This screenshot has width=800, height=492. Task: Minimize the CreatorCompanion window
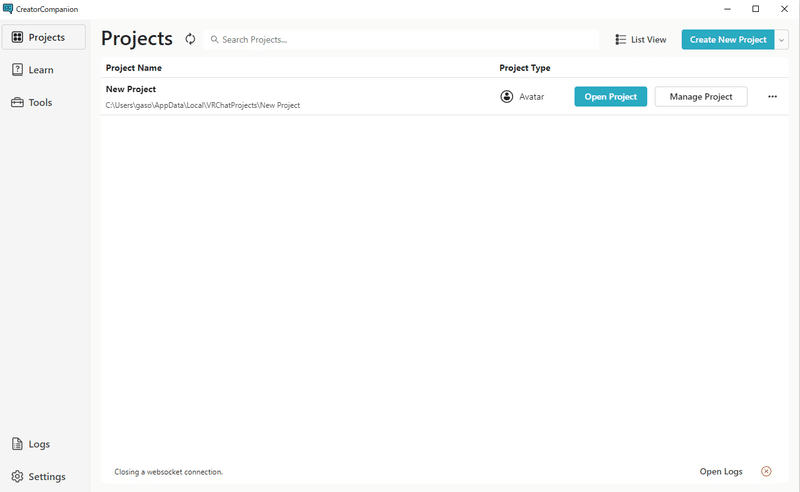[x=728, y=9]
